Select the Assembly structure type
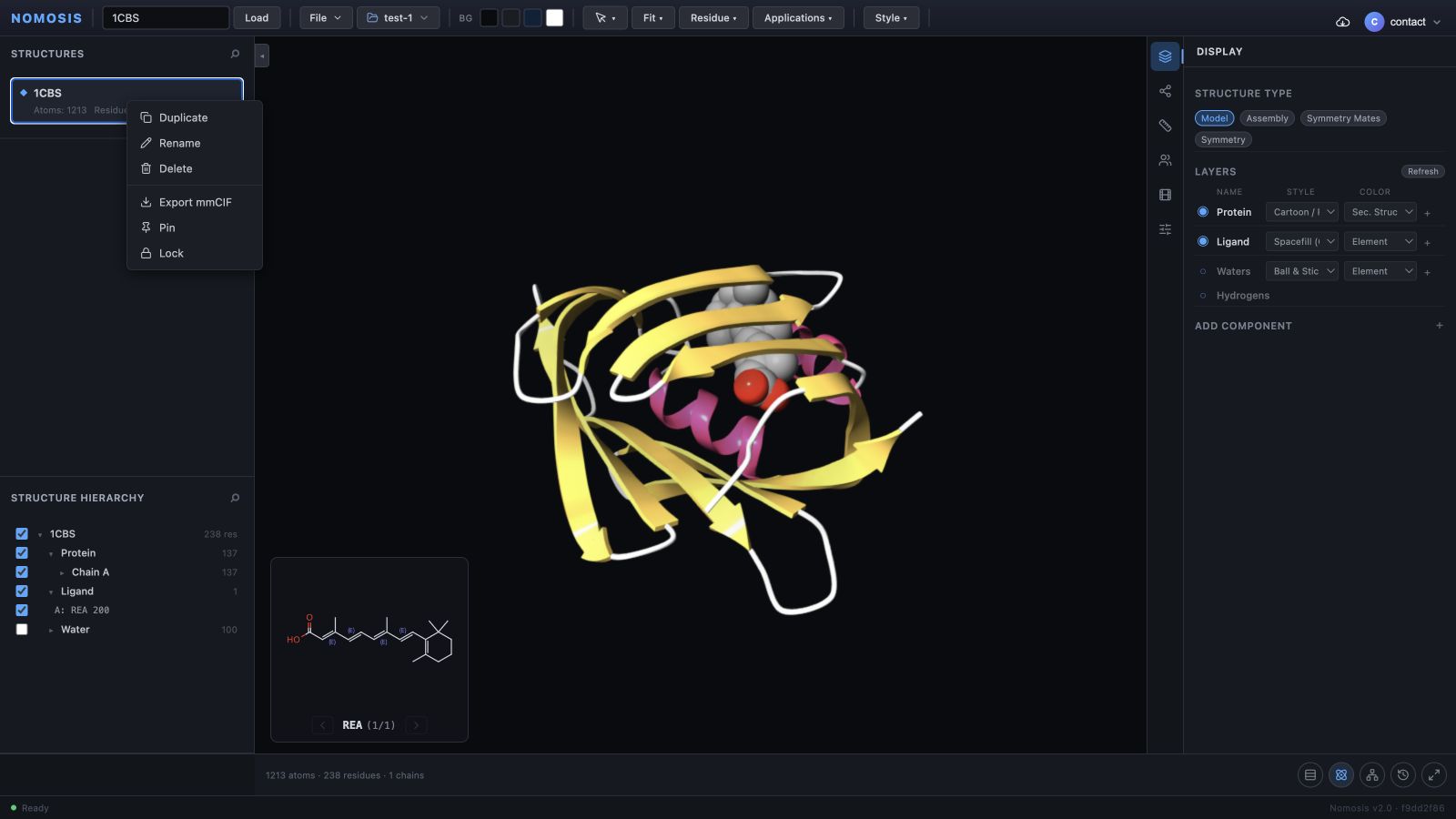The height and width of the screenshot is (819, 1456). coord(1267,118)
